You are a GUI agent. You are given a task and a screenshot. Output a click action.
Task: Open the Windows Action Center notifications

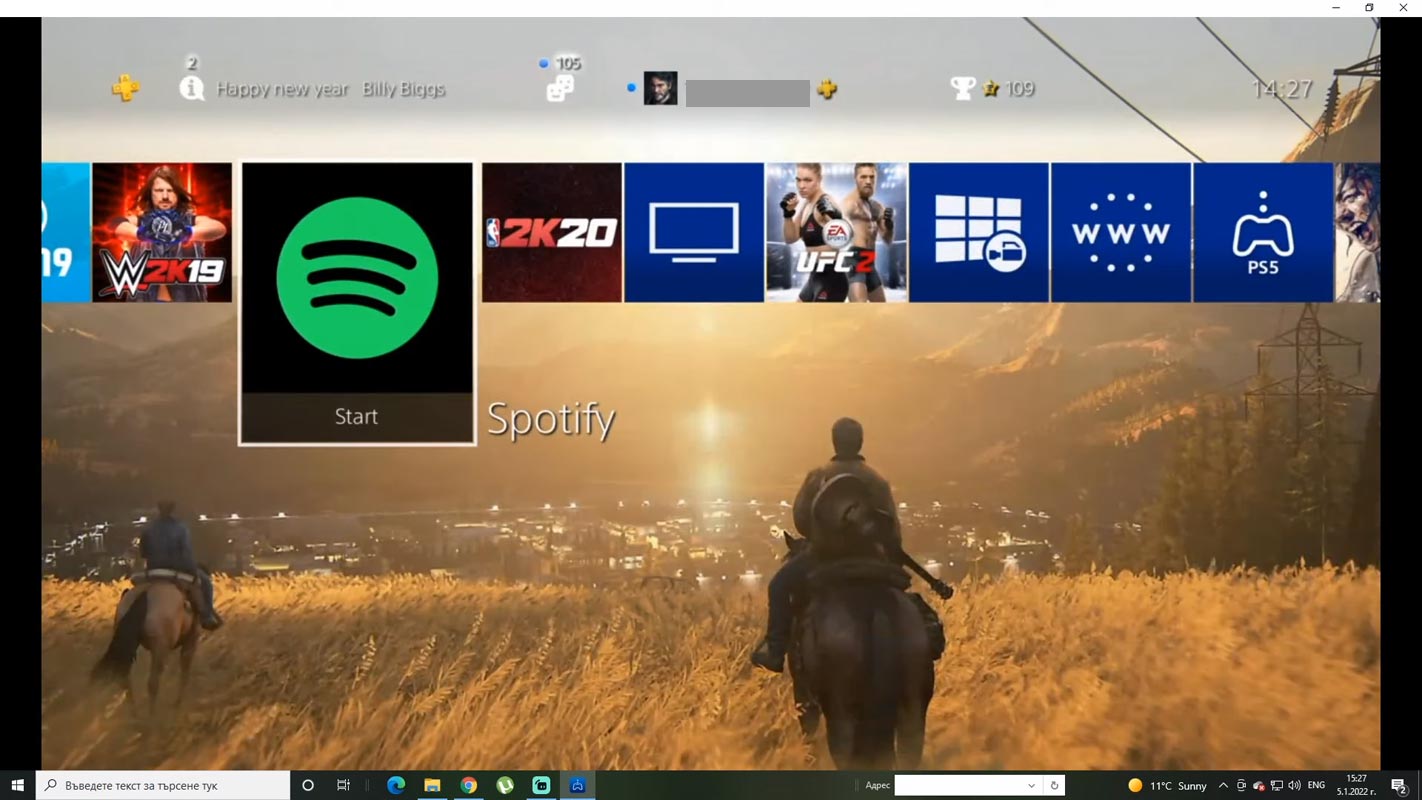[x=1400, y=785]
